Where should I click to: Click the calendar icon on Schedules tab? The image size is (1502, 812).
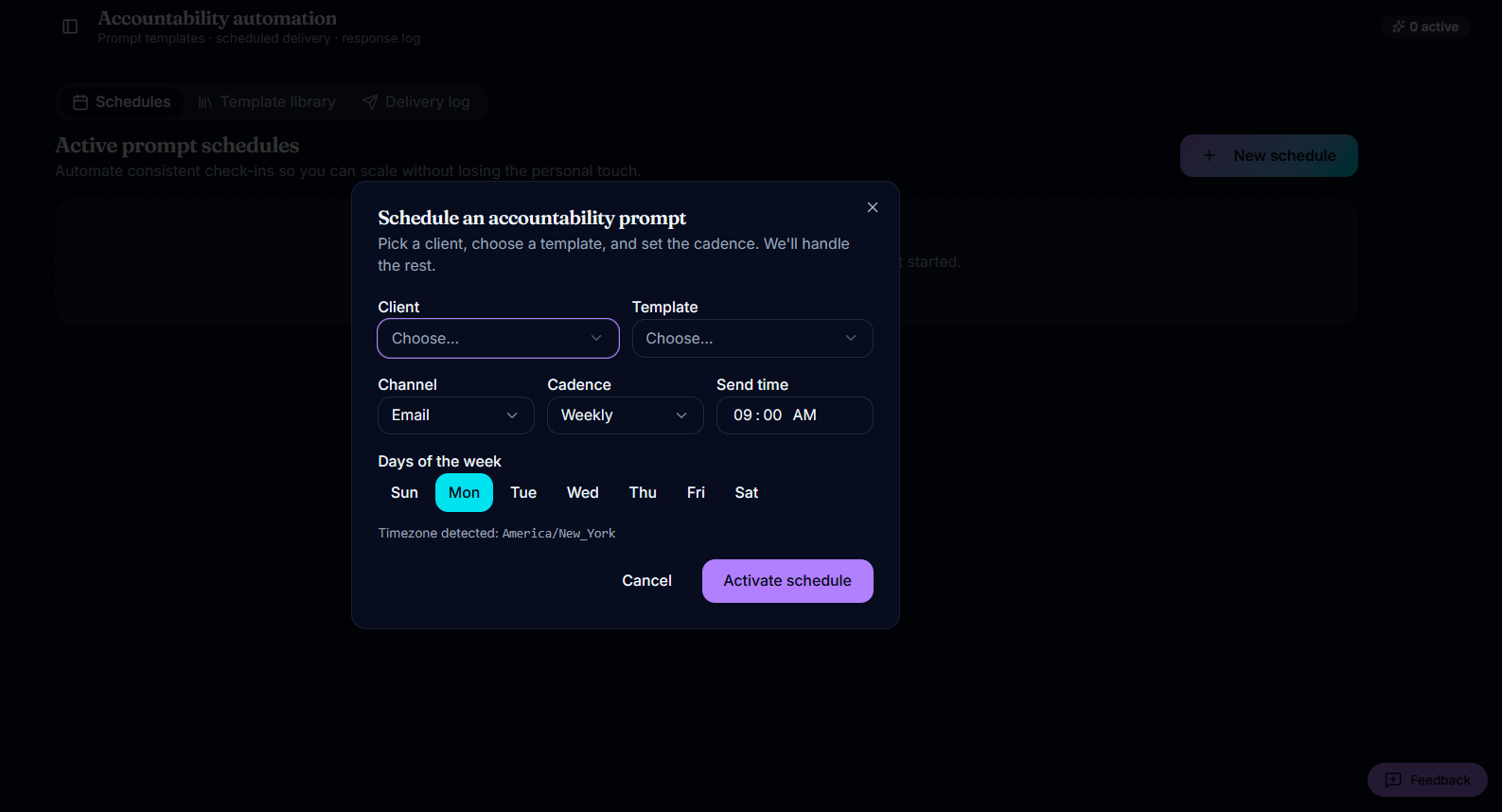coord(80,102)
